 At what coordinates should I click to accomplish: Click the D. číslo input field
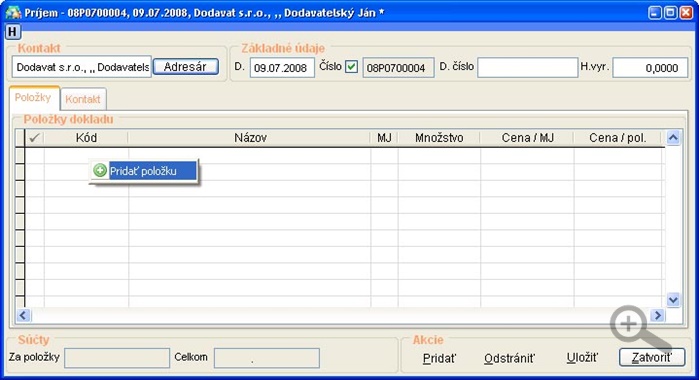coord(527,67)
